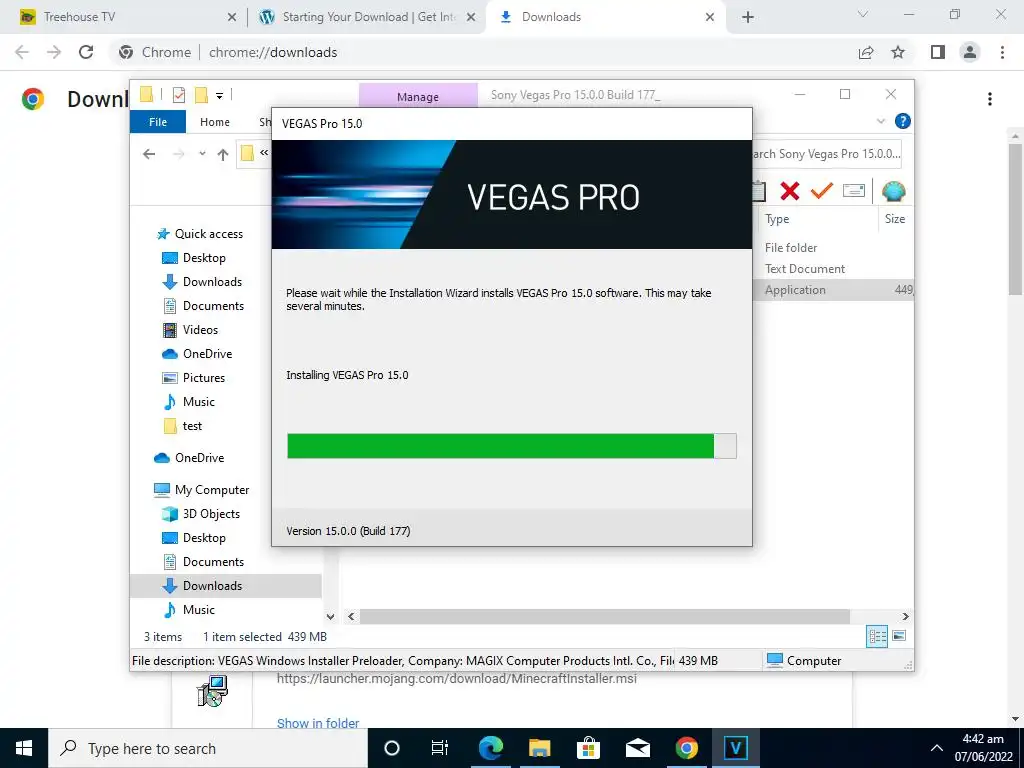
Task: Select the Application row
Action: click(834, 290)
